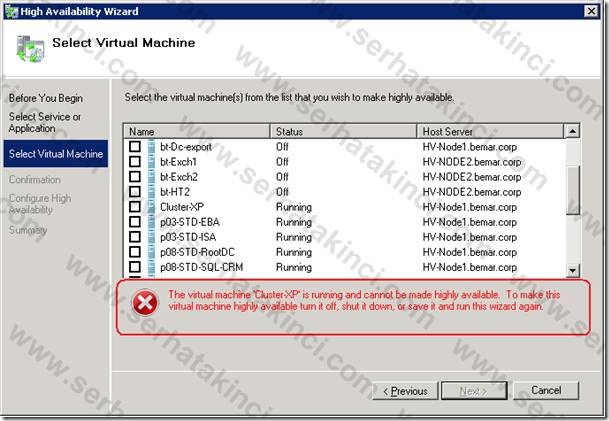Open the Confirmation step
Image resolution: width=609 pixels, height=421 pixels.
35,180
